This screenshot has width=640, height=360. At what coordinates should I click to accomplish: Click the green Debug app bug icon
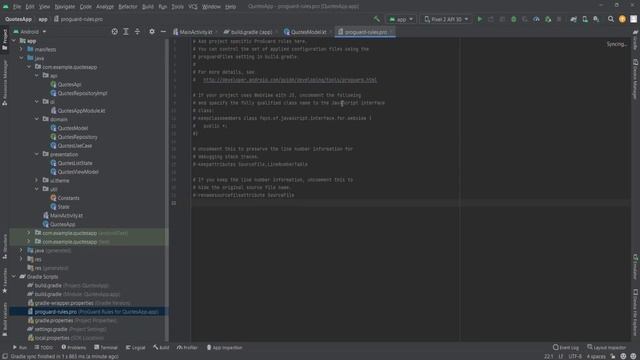coord(513,19)
